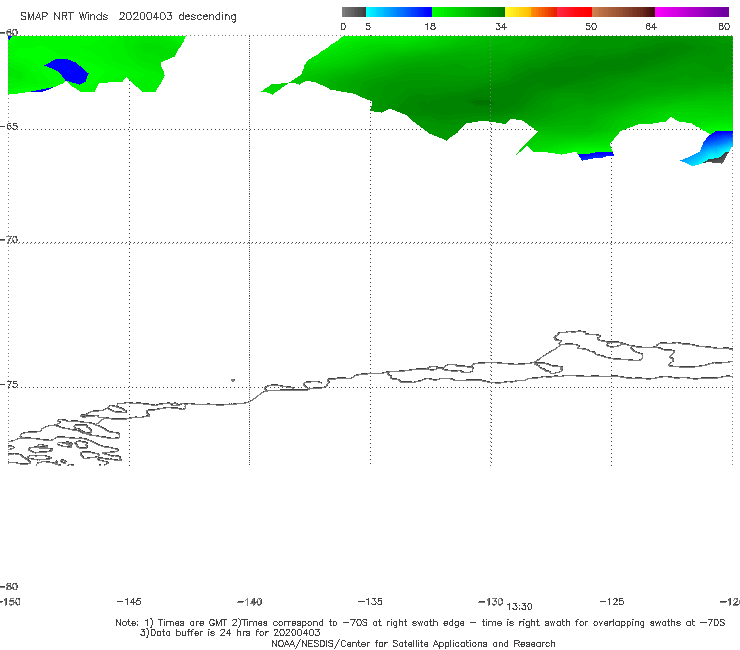Click the note line starting 'Note: 1) Times are GMT'
The image size is (740, 650).
(x=420, y=623)
